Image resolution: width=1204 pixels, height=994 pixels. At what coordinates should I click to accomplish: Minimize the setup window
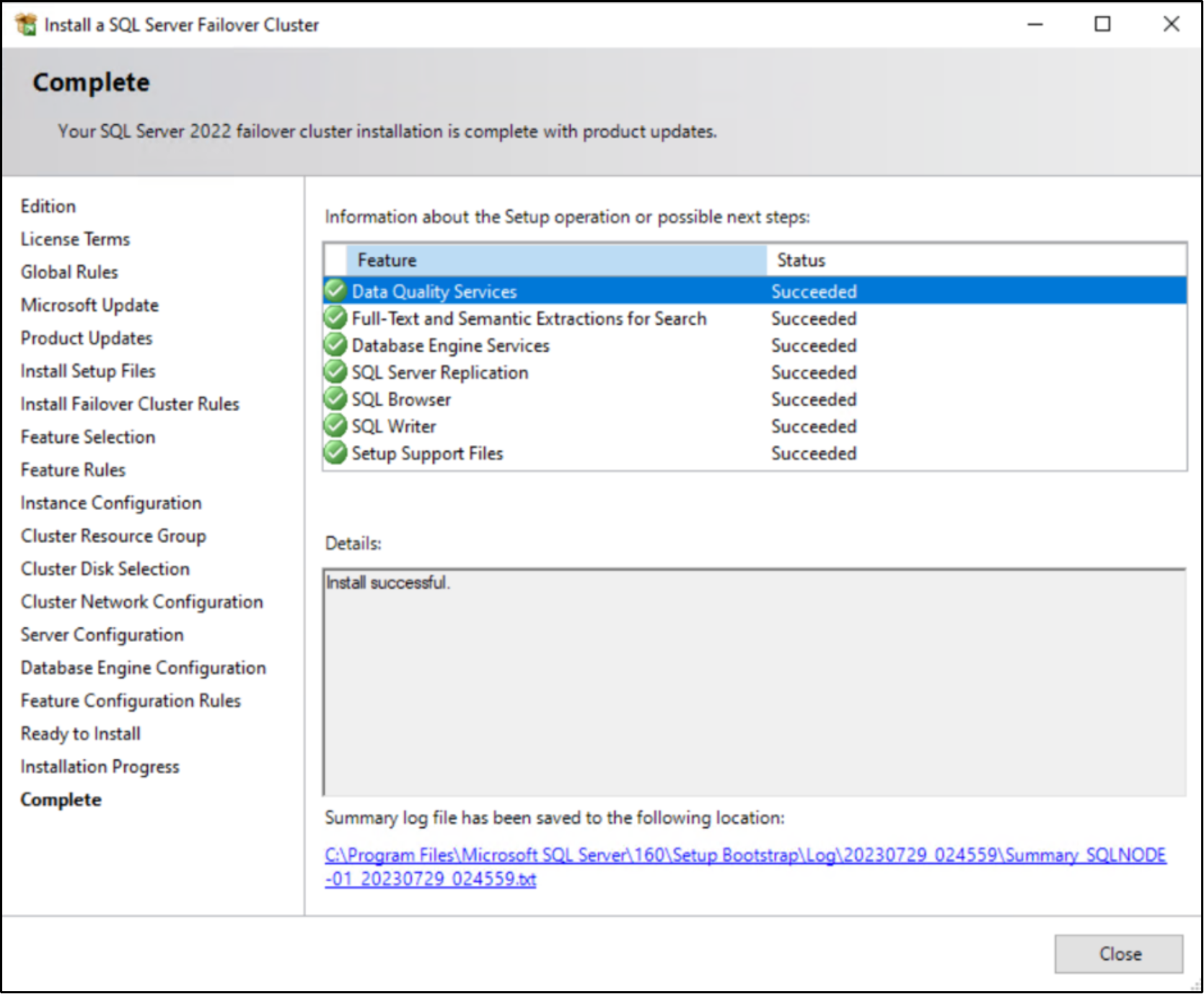coord(1035,25)
